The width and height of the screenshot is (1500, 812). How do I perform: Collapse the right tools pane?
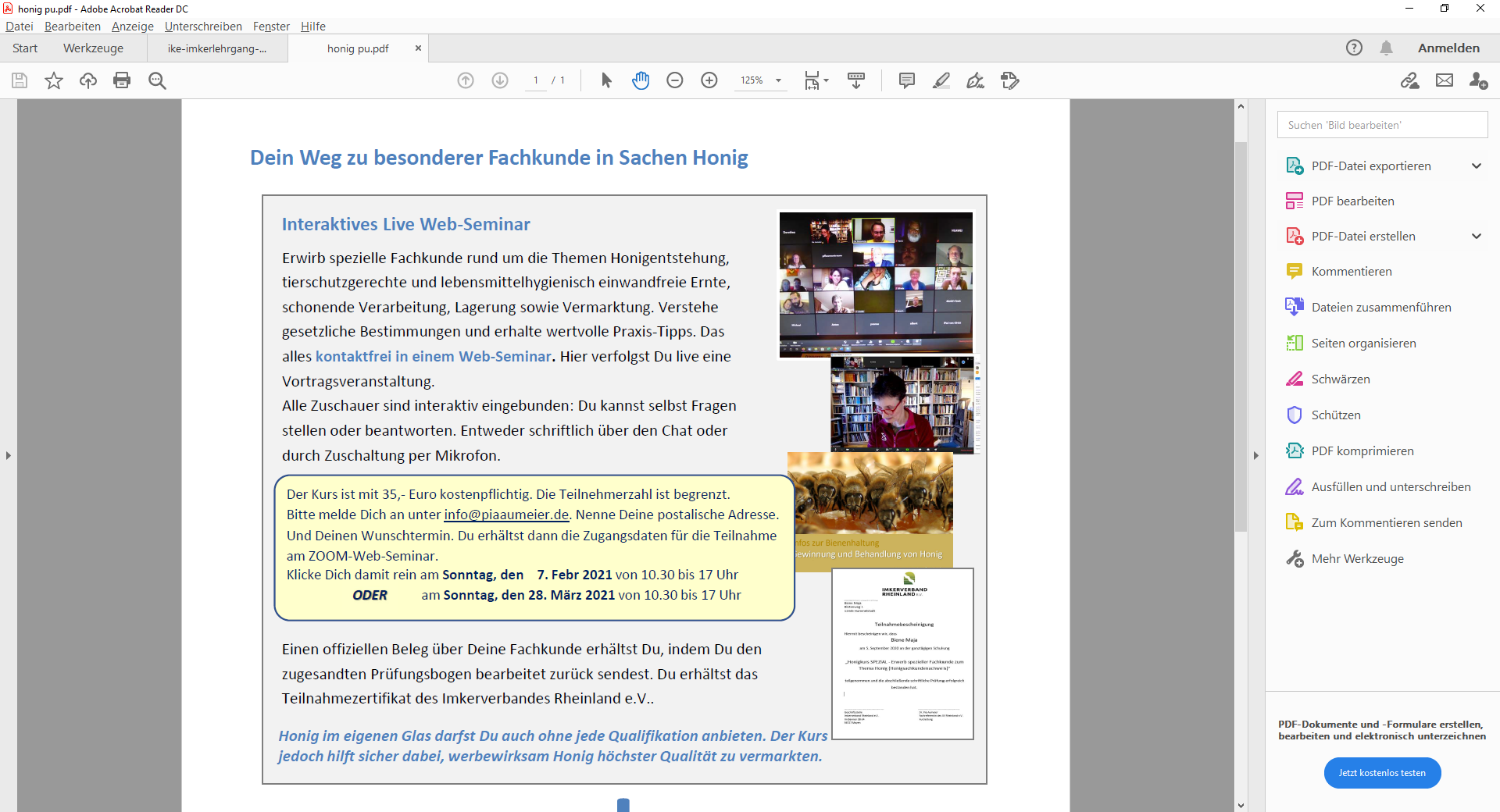click(1256, 455)
